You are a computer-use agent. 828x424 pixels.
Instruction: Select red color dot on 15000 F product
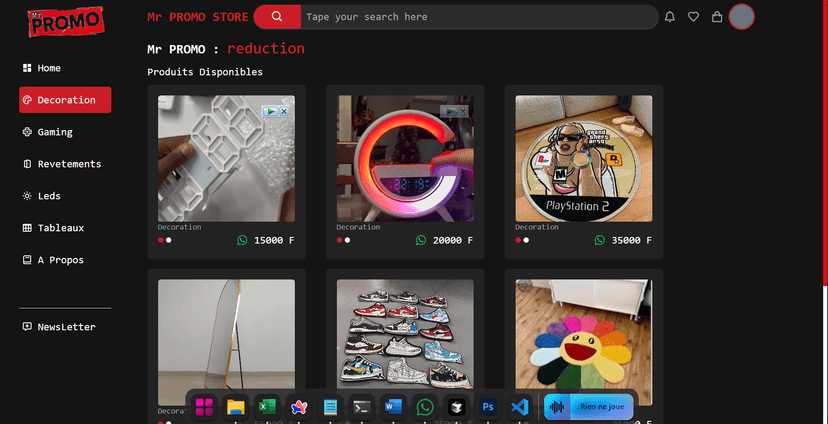point(161,240)
